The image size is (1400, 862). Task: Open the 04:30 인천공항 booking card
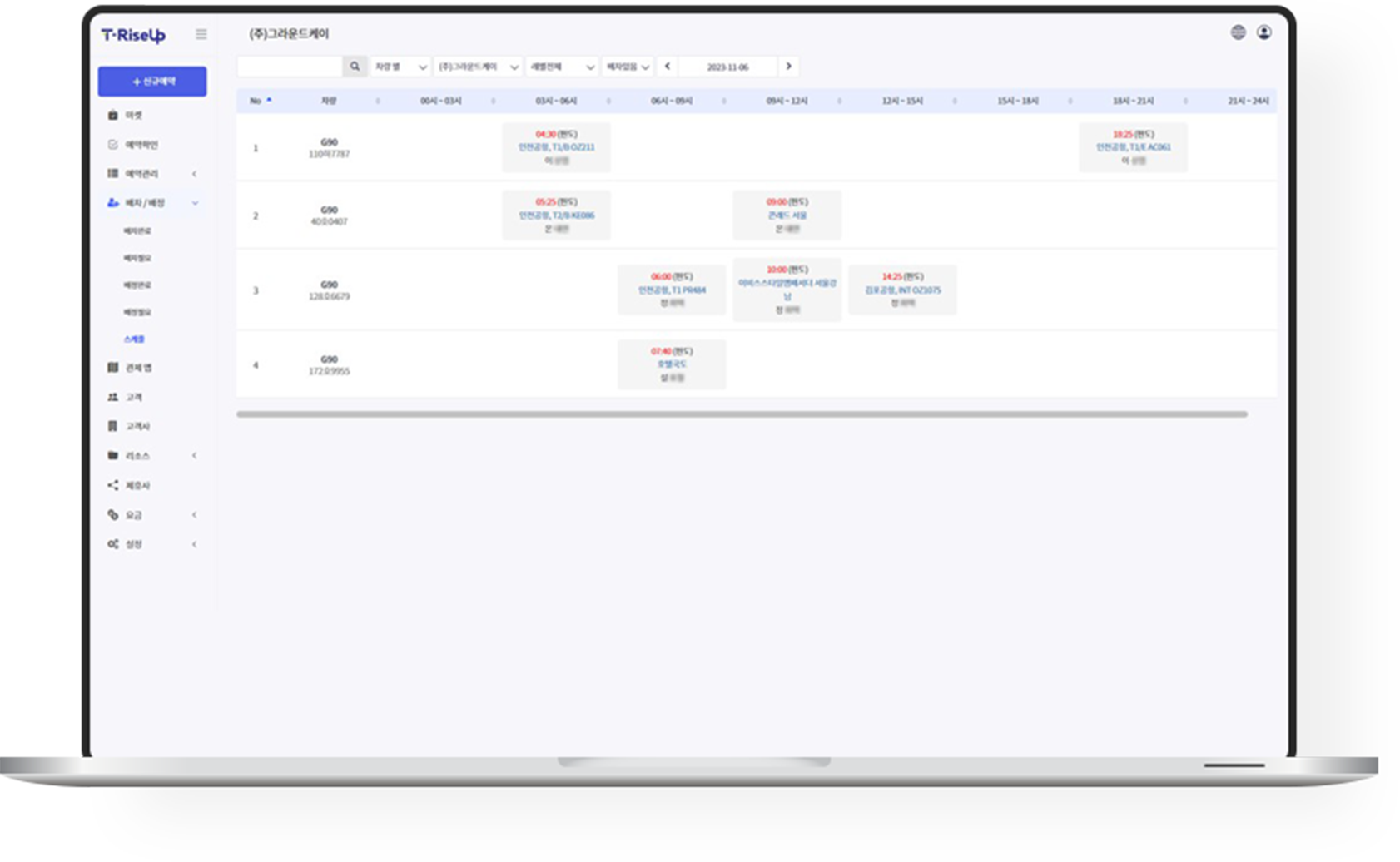[x=556, y=147]
